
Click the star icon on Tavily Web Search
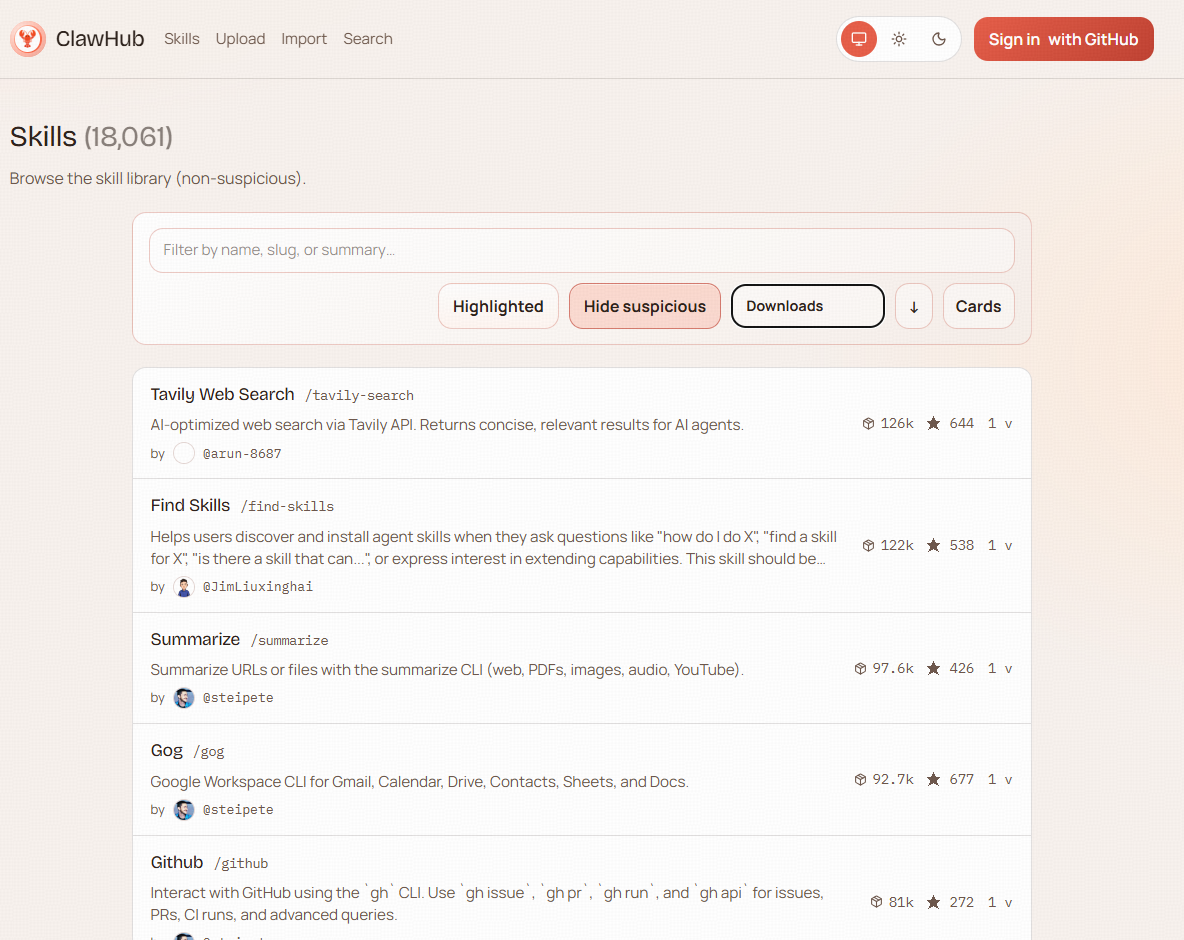[x=933, y=423]
